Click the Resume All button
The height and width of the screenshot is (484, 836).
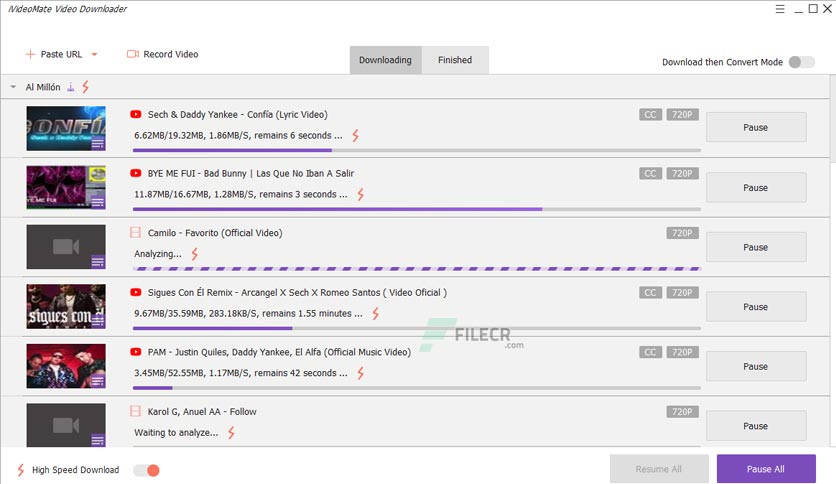click(659, 469)
